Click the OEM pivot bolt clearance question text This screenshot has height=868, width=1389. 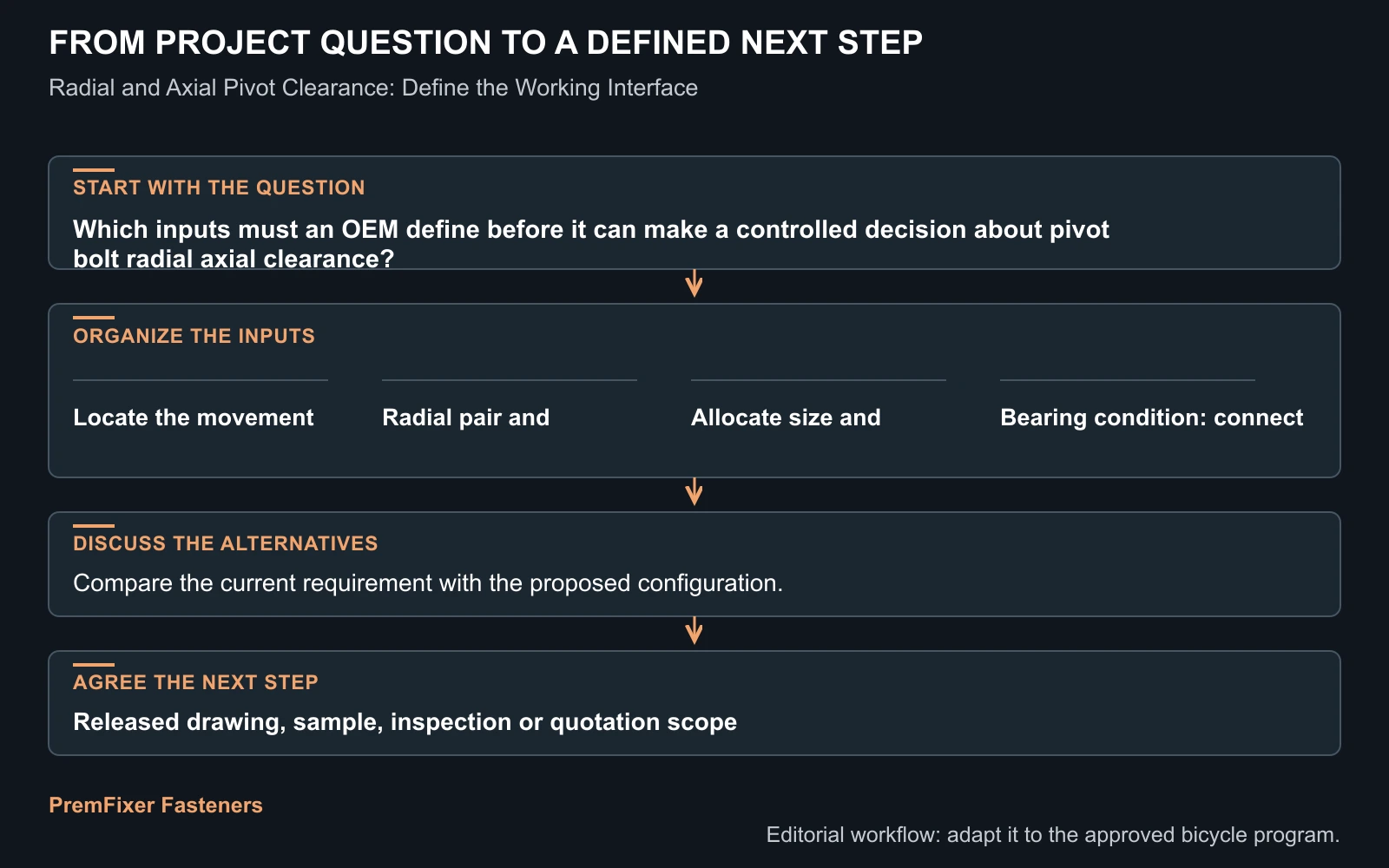point(591,244)
